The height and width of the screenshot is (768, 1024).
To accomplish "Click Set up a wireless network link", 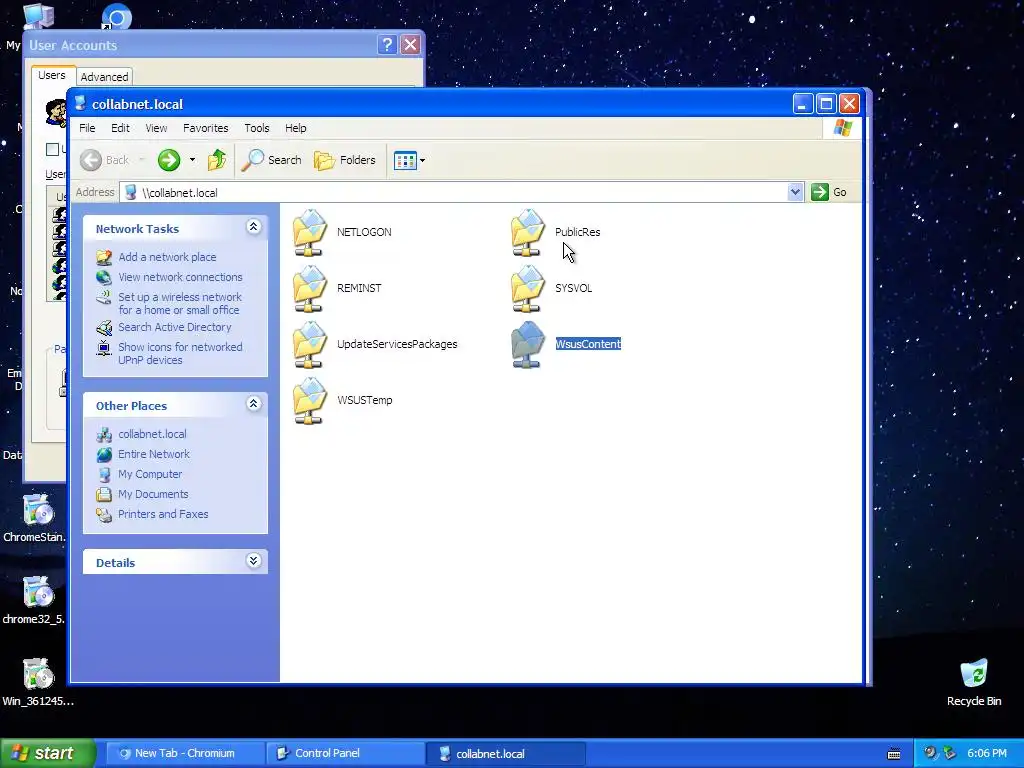I will coord(180,304).
